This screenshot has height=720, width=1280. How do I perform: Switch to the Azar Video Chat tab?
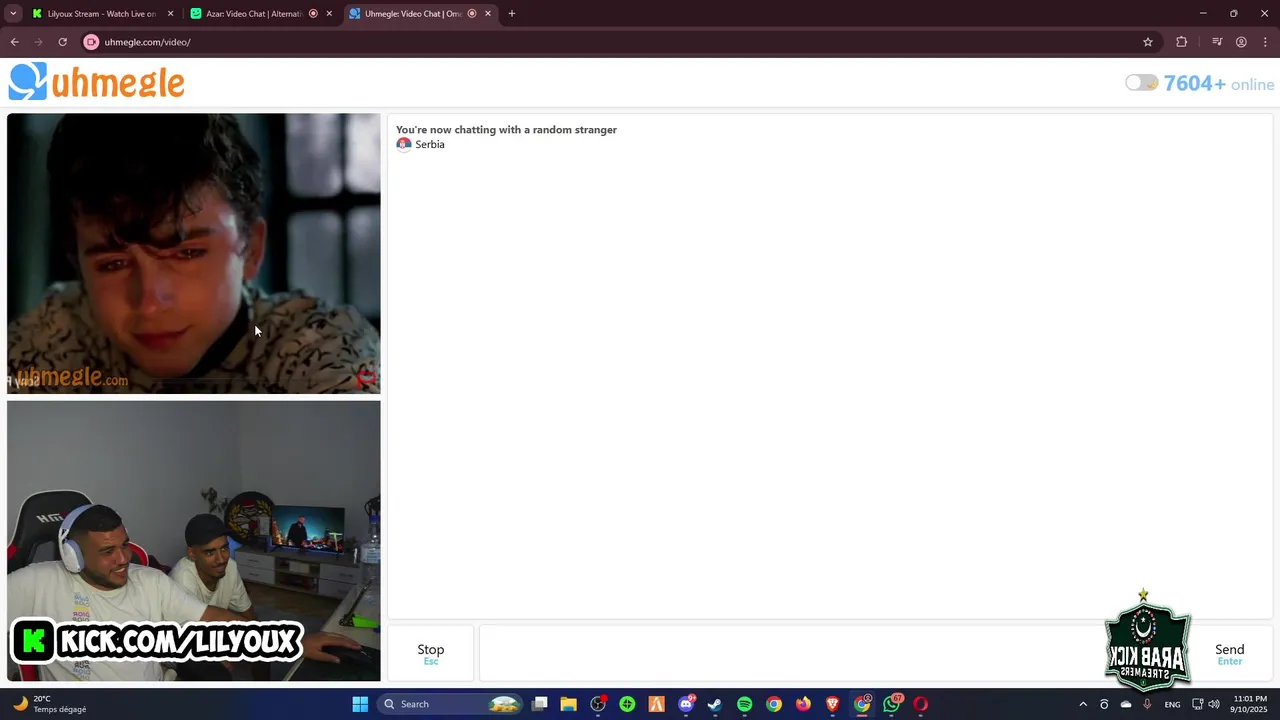tap(254, 14)
